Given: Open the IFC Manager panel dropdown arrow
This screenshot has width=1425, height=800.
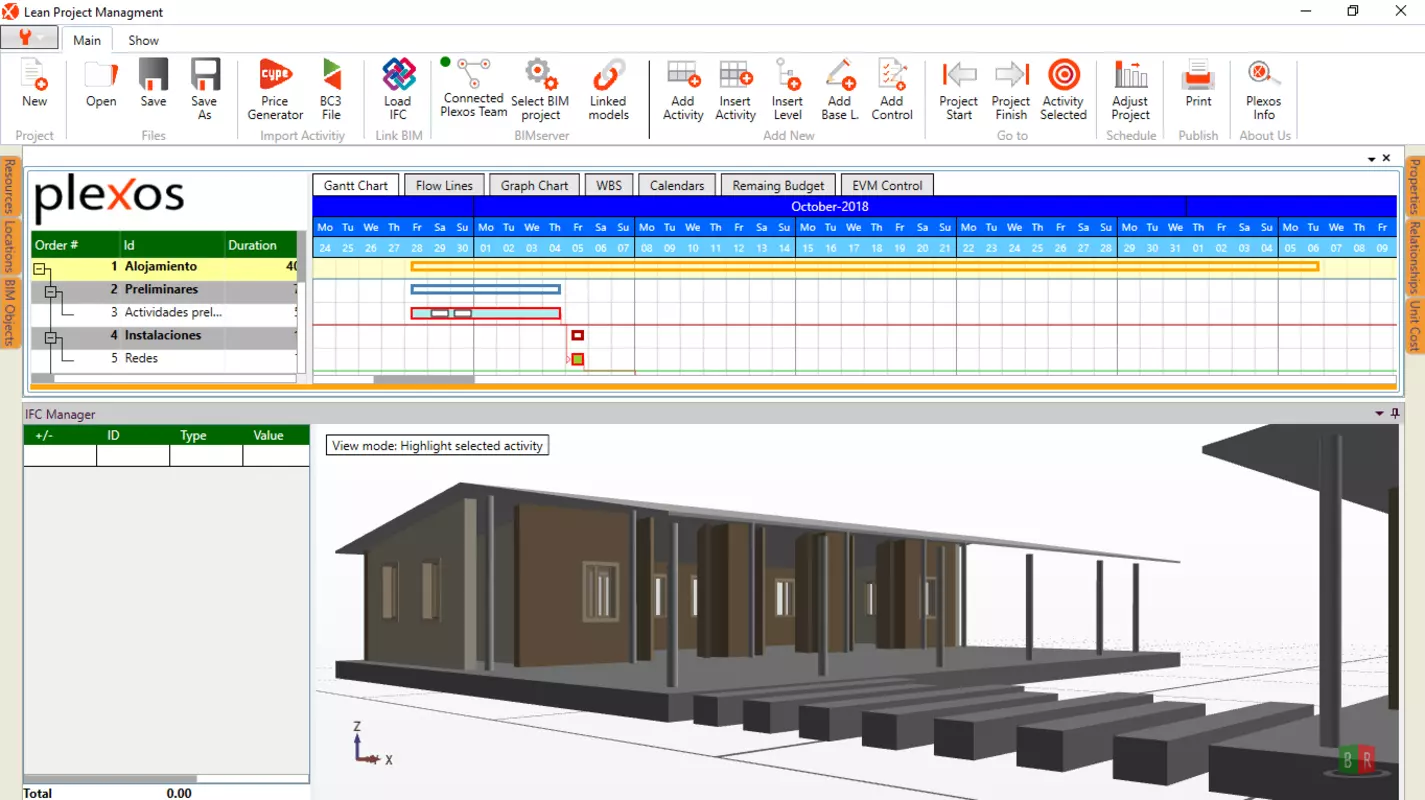Looking at the screenshot, I should [x=1380, y=413].
